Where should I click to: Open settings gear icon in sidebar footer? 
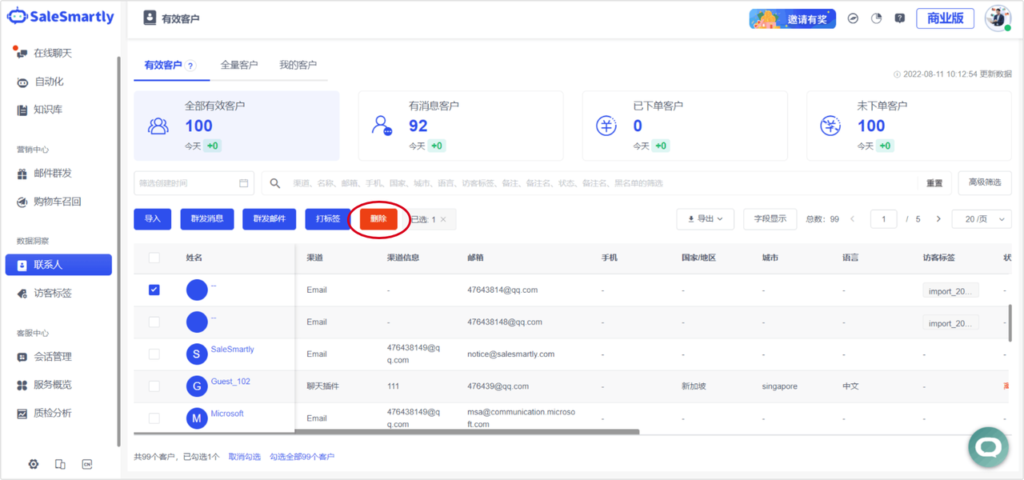click(x=33, y=464)
